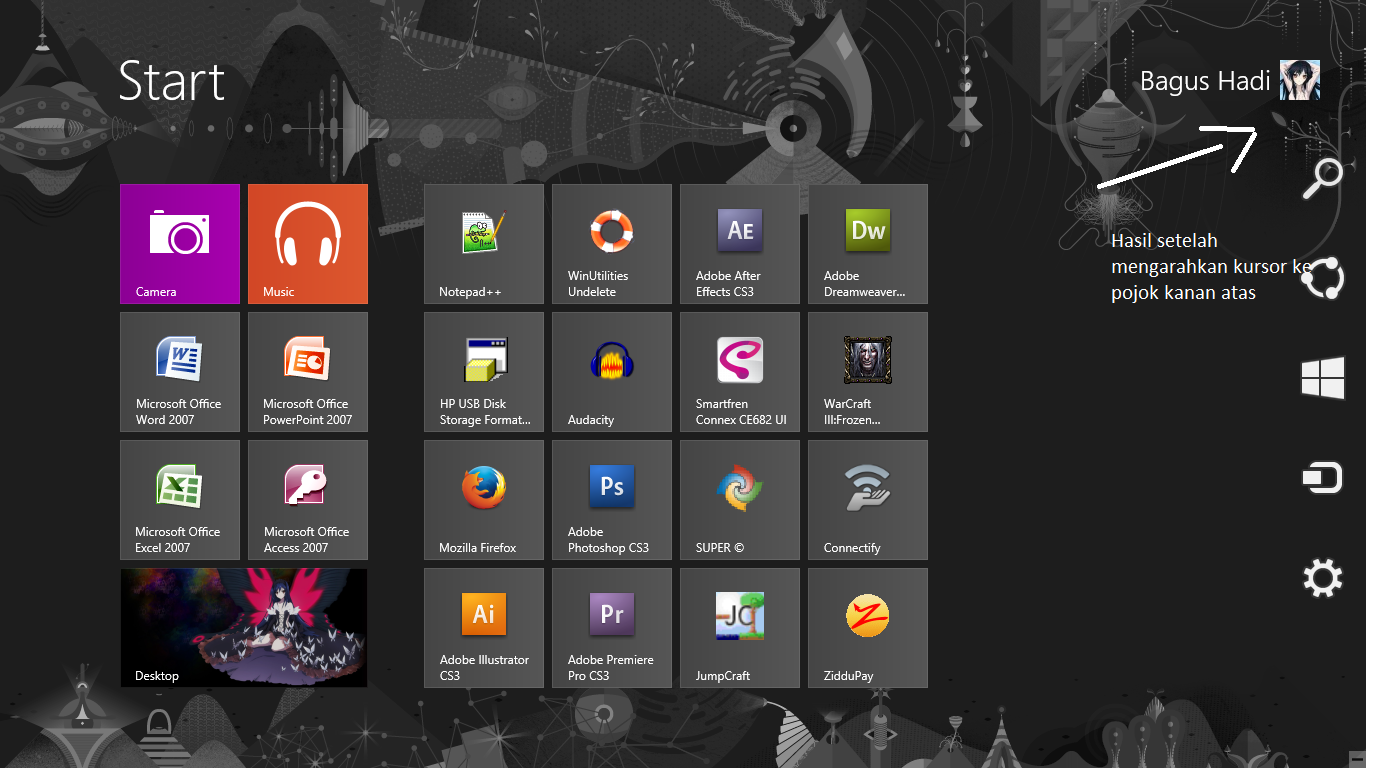Start Adobe Premiere Pro CS3
The image size is (1382, 768).
(611, 628)
